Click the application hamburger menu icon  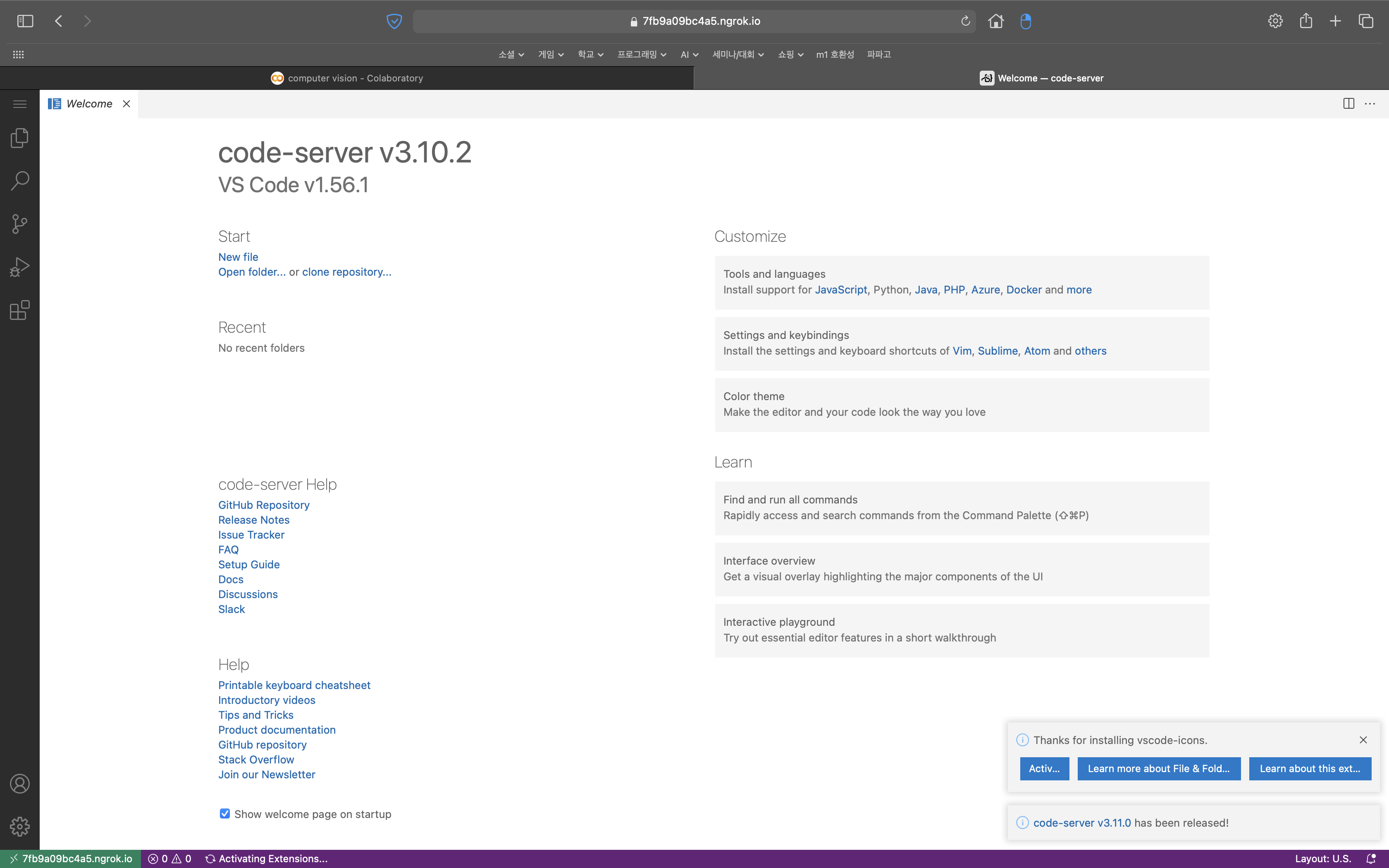point(19,104)
